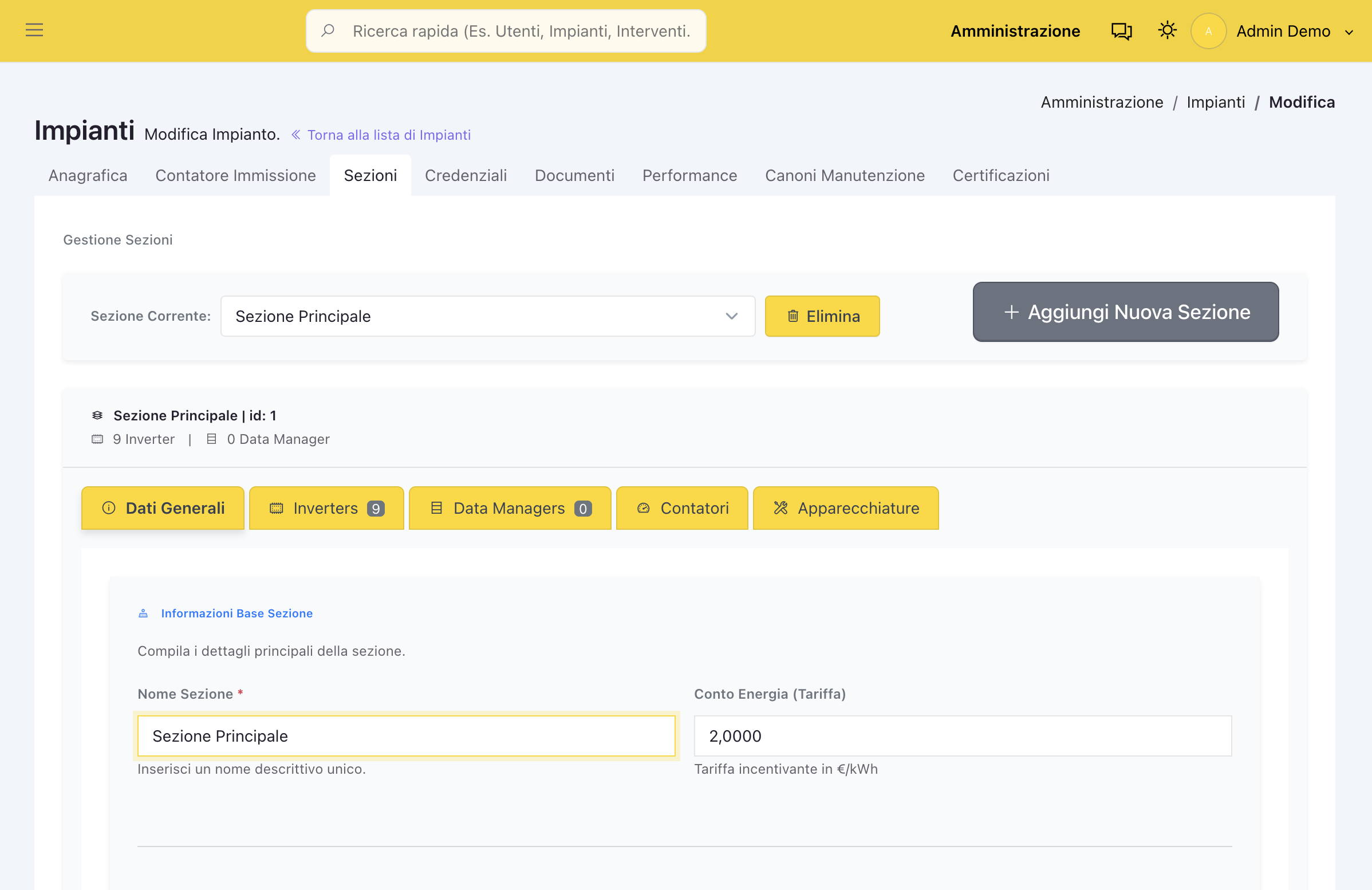Select the Dati Generali section tab
The width and height of the screenshot is (1372, 890).
coord(163,508)
